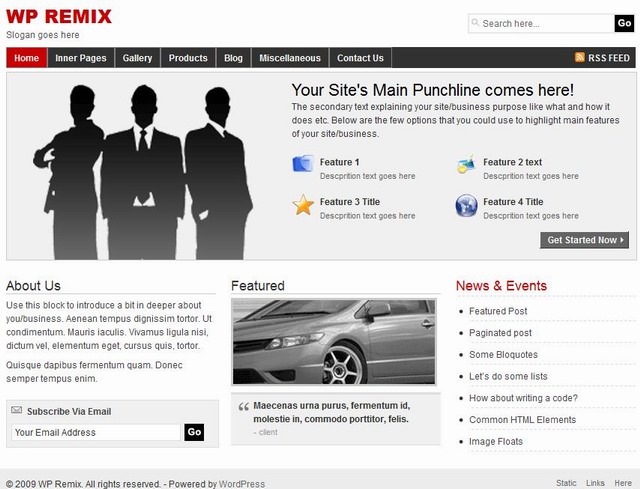This screenshot has height=489, width=640.
Task: Open the Home menu tab
Action: pos(27,58)
